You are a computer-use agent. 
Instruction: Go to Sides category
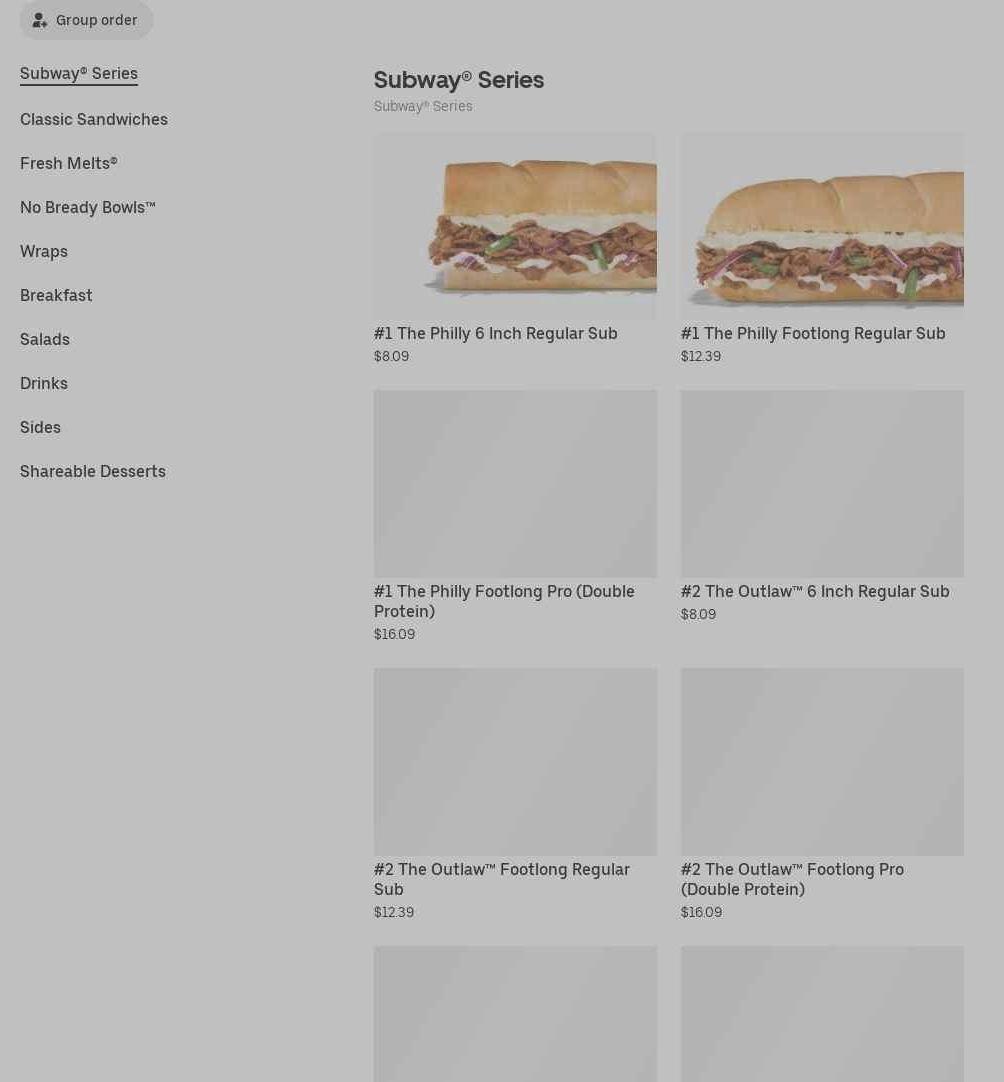point(40,427)
